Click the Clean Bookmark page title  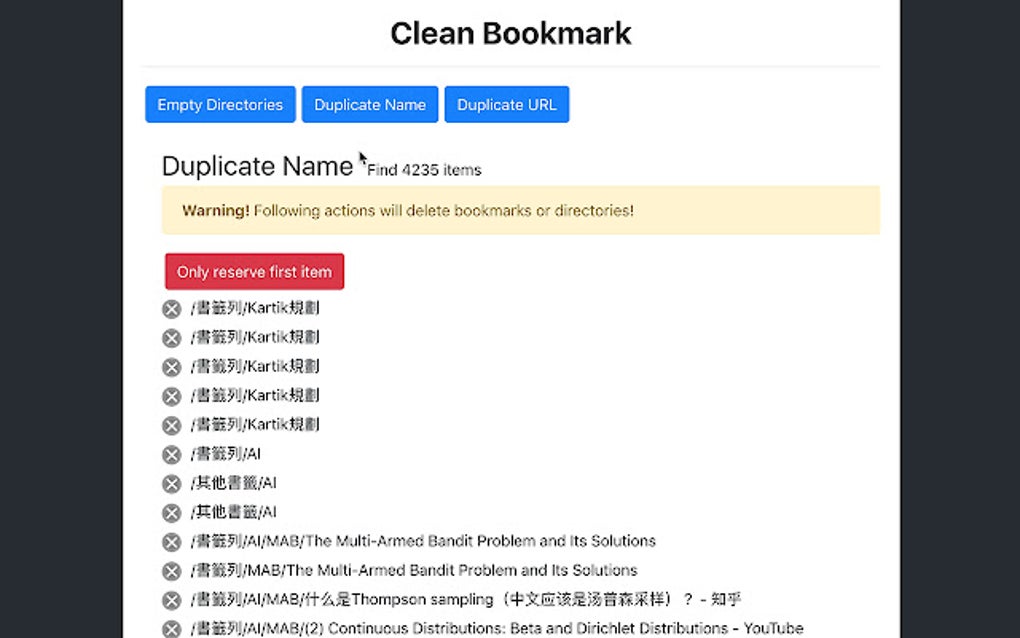coord(510,33)
